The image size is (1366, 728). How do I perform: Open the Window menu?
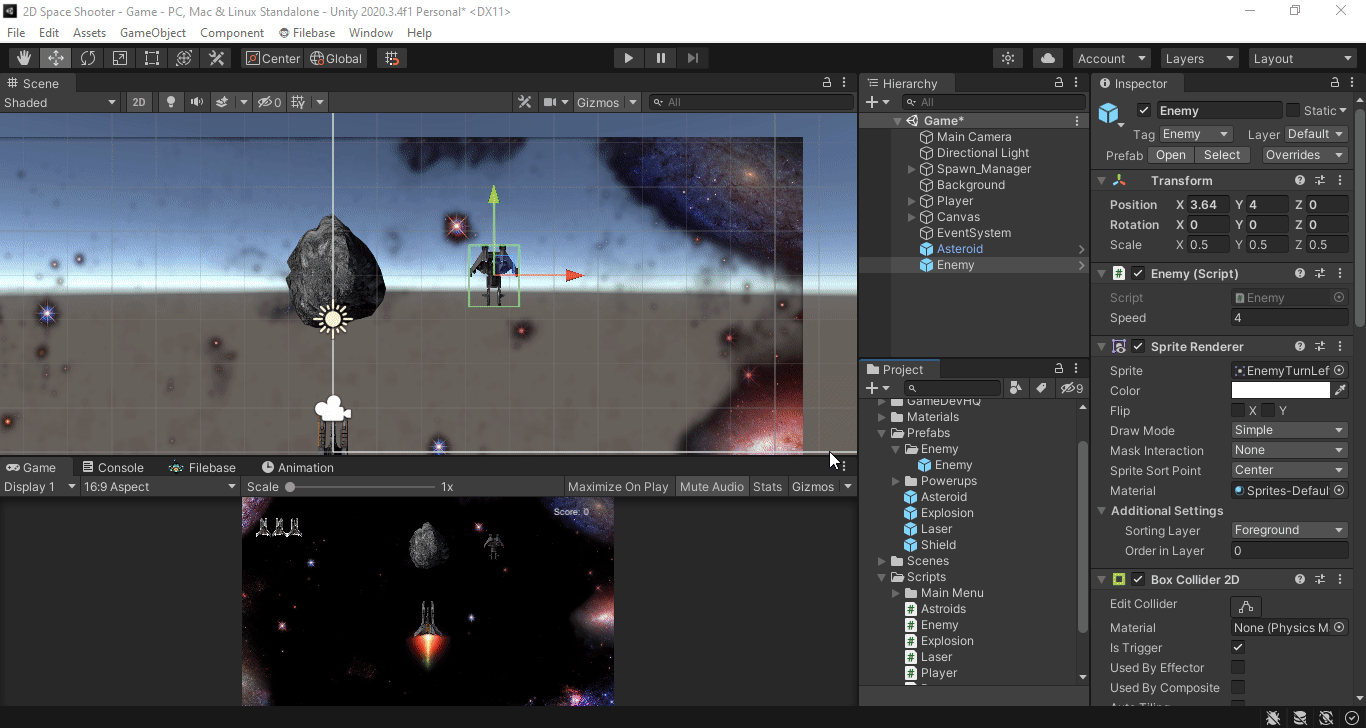pos(371,33)
